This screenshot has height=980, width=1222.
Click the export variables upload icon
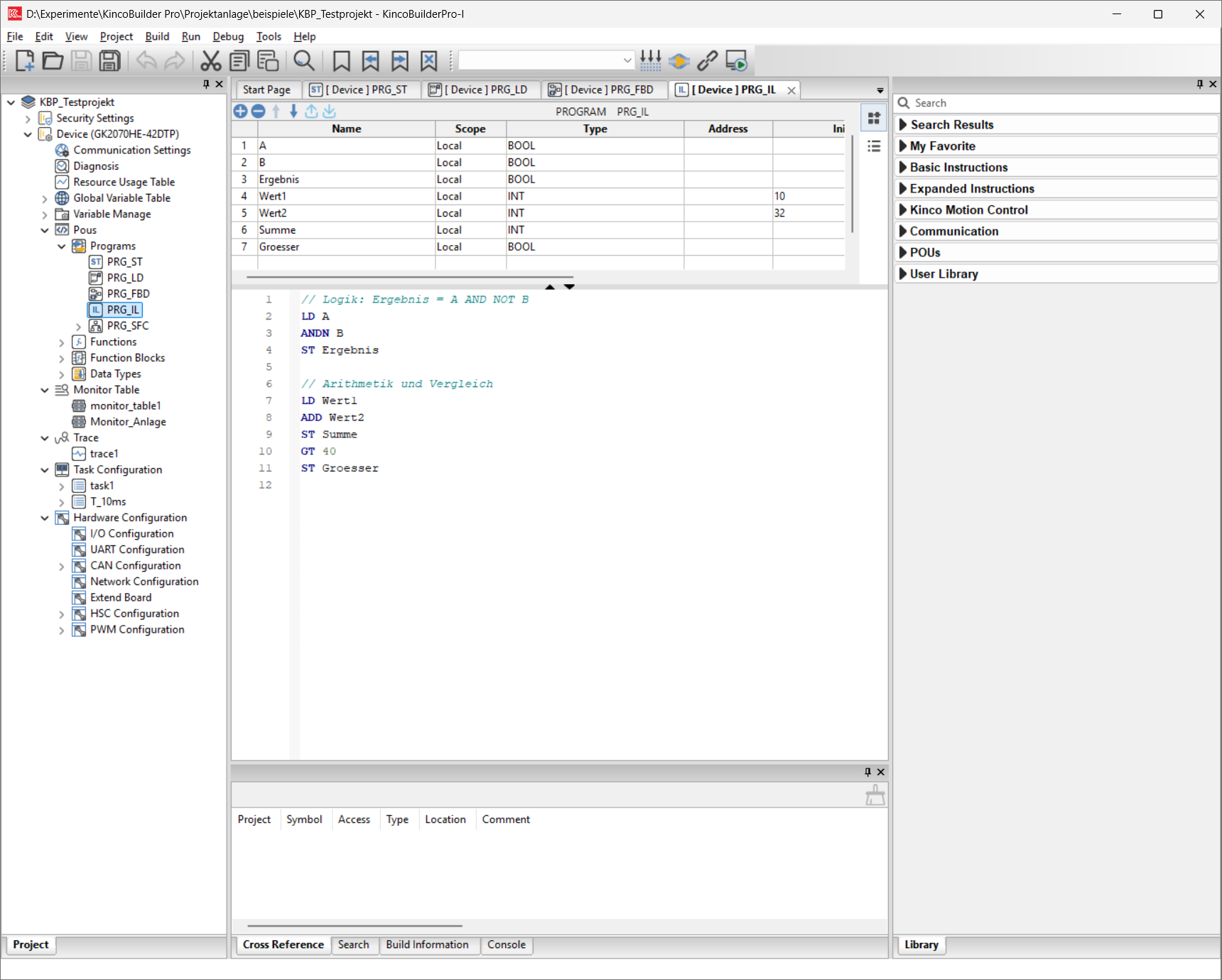(311, 111)
